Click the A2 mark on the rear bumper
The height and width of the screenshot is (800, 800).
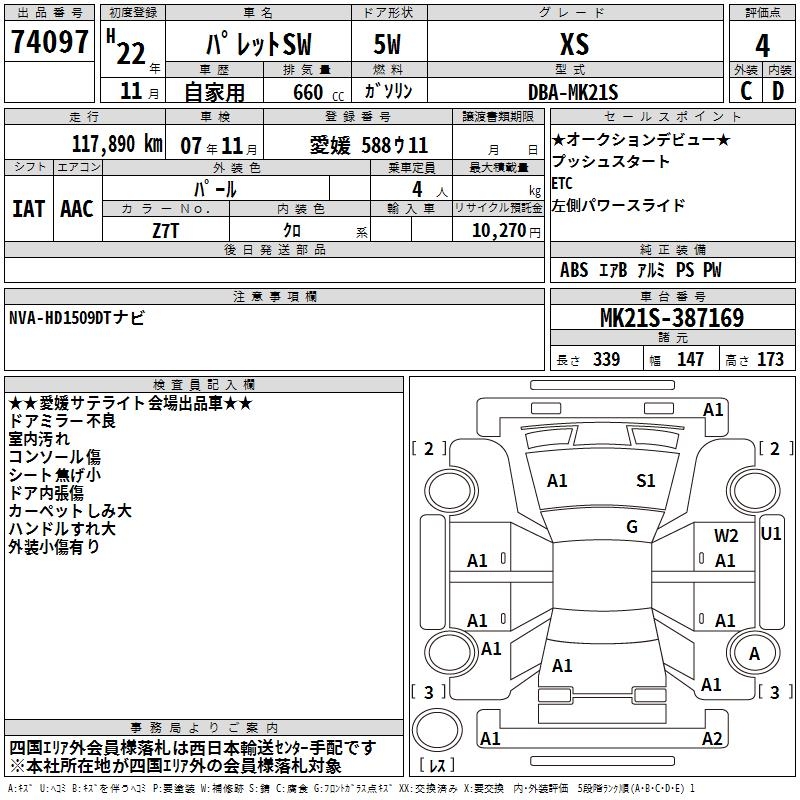(x=712, y=738)
